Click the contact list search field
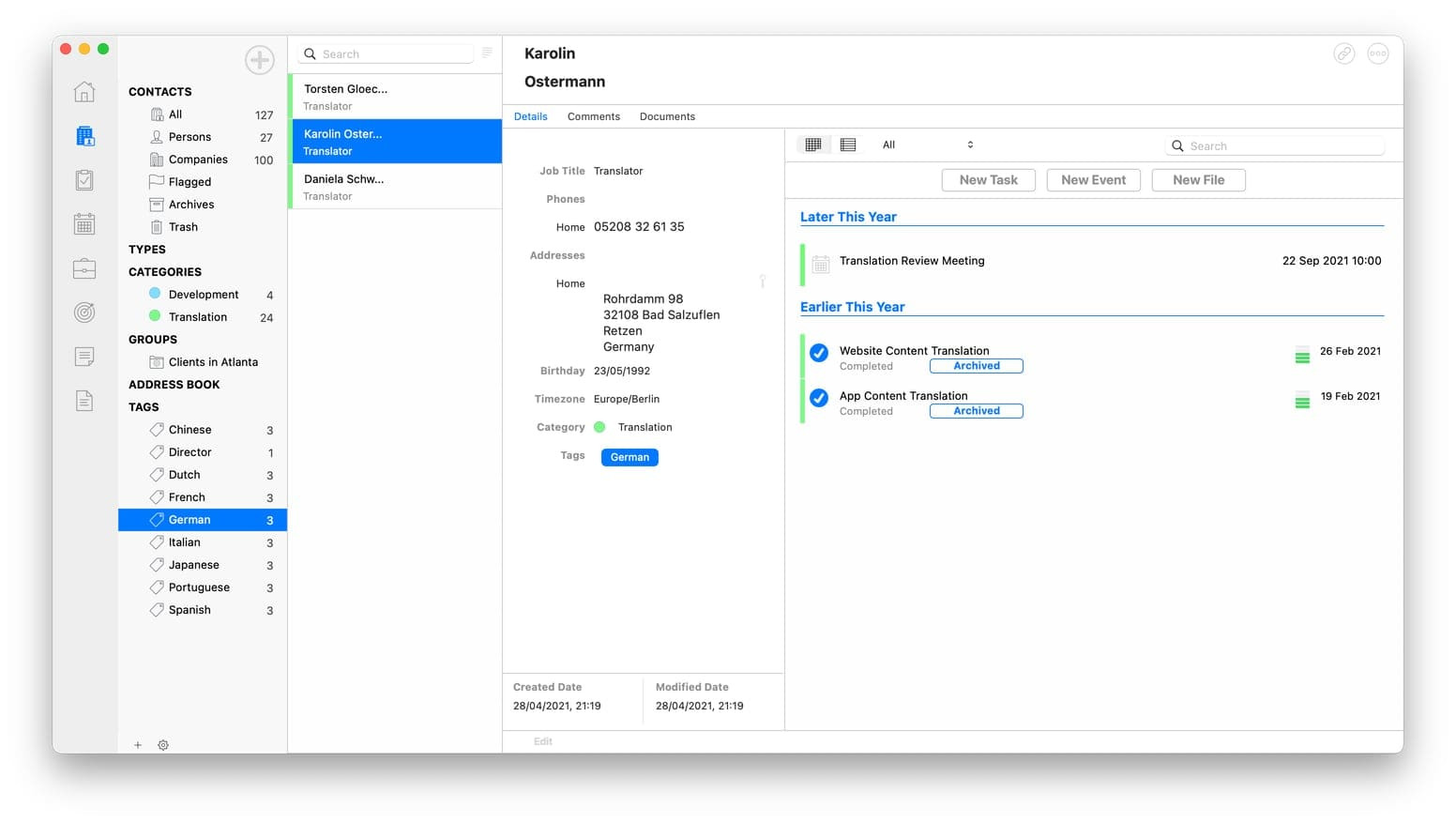The height and width of the screenshot is (823, 1456). tap(386, 53)
